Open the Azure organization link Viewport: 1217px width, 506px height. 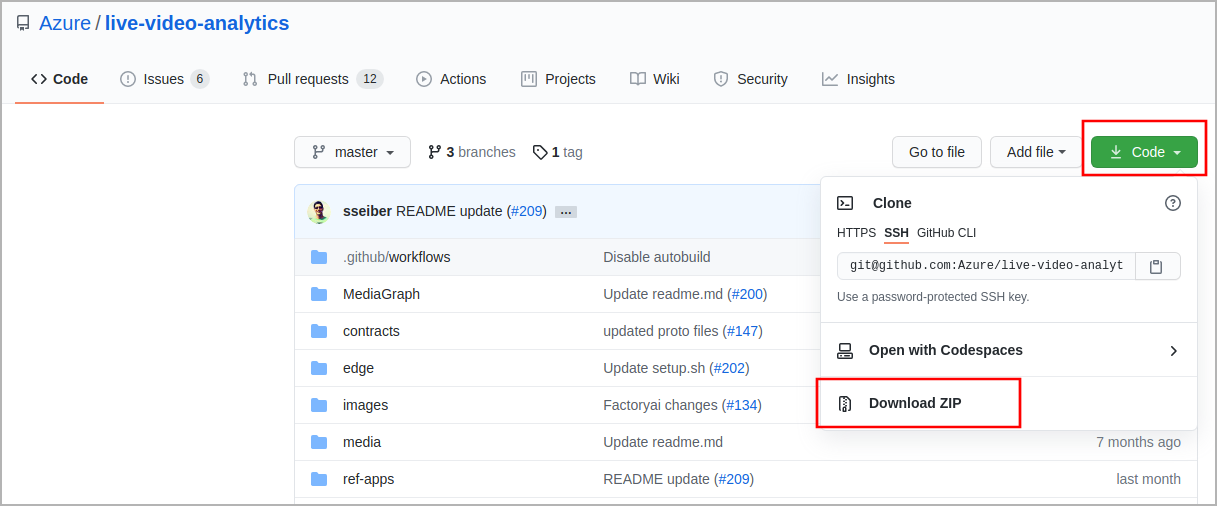click(x=65, y=23)
